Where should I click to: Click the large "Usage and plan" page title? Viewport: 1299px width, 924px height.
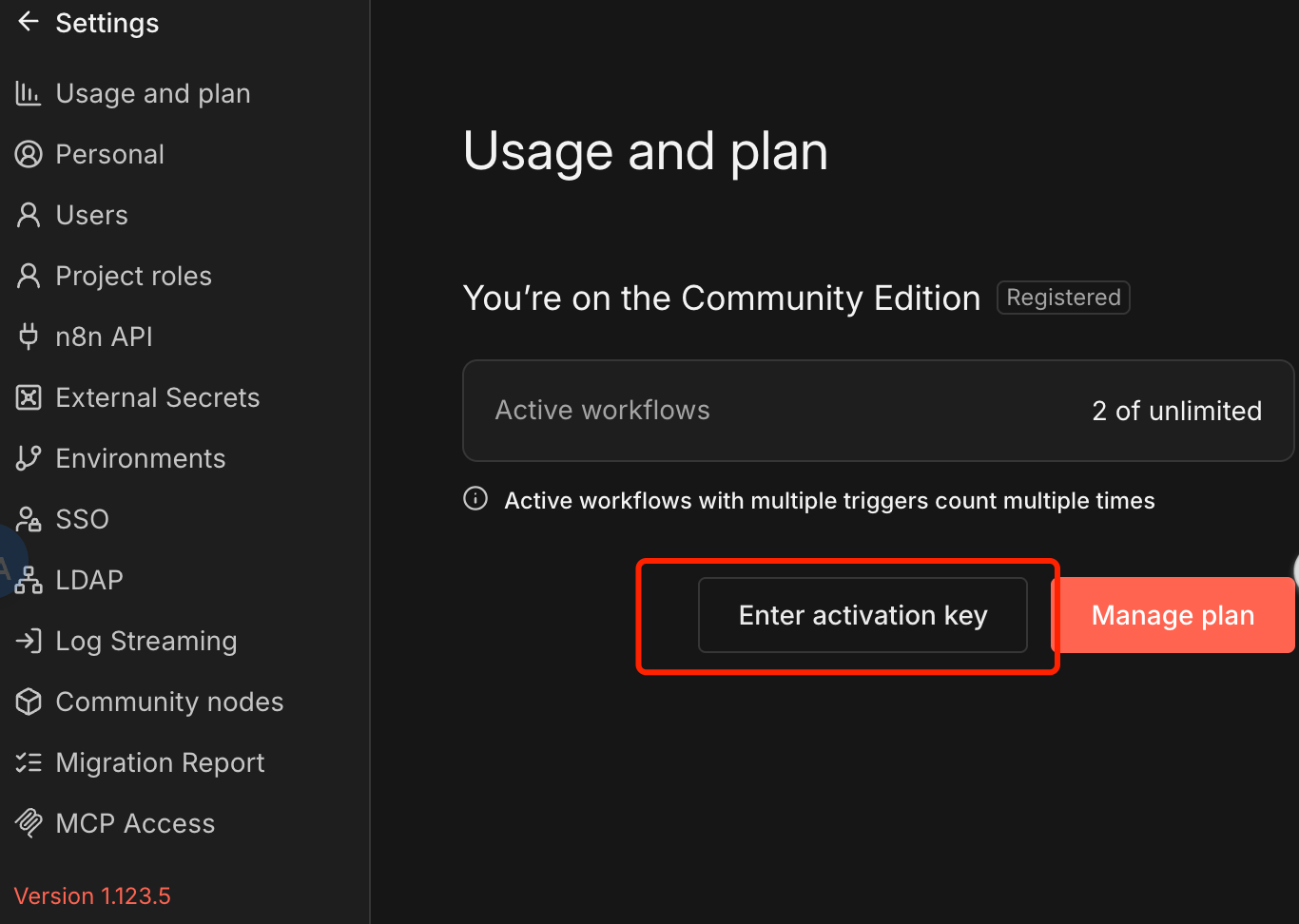click(x=646, y=152)
